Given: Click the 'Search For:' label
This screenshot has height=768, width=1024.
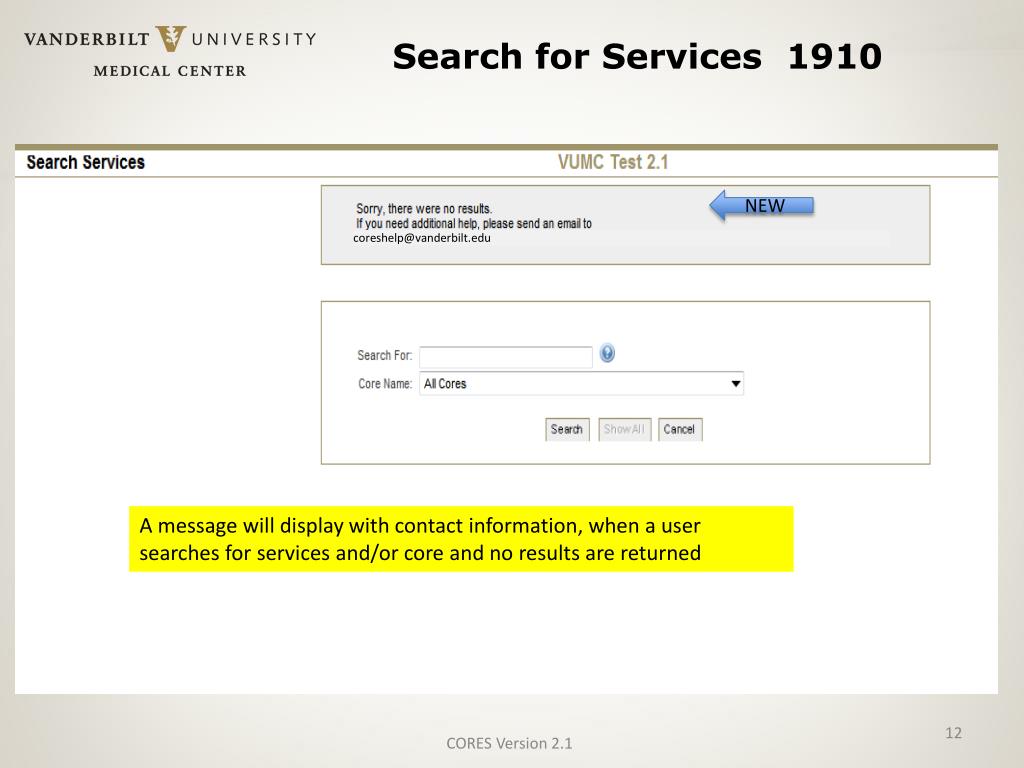Looking at the screenshot, I should tap(384, 355).
